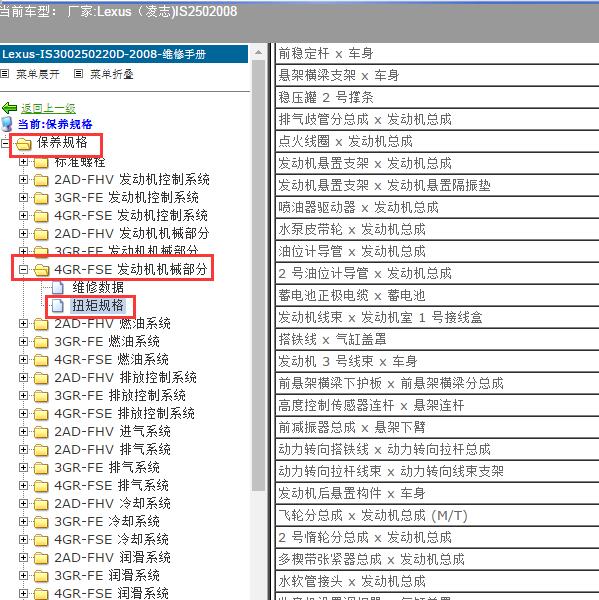Click the 4GR-FSE 排放控制系统 folder icon
Screen dimensions: 599x600
(41, 414)
